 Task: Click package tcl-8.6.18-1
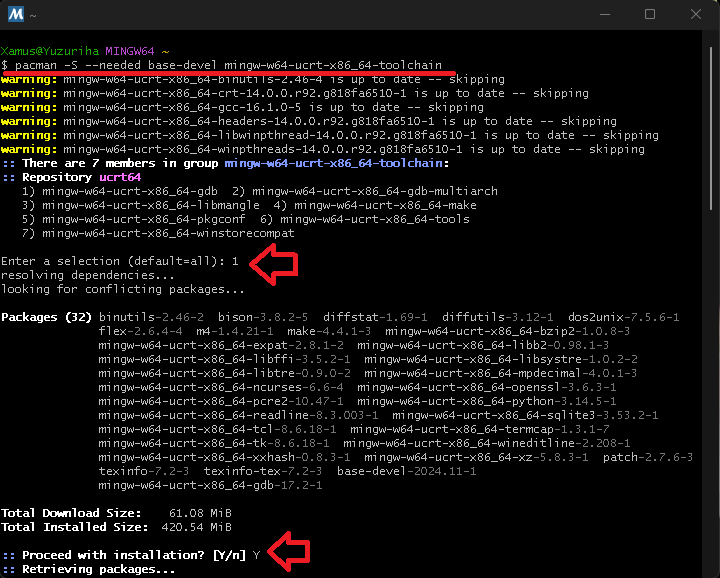(217, 429)
